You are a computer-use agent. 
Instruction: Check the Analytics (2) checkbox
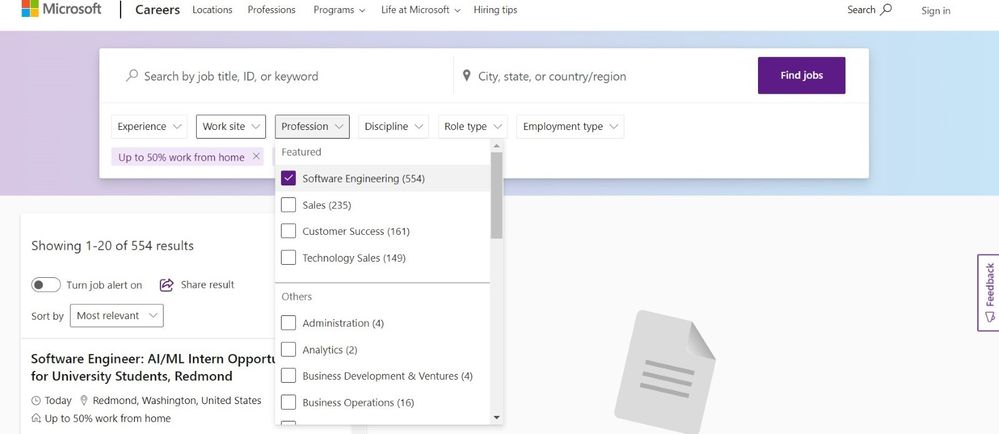pyautogui.click(x=289, y=350)
